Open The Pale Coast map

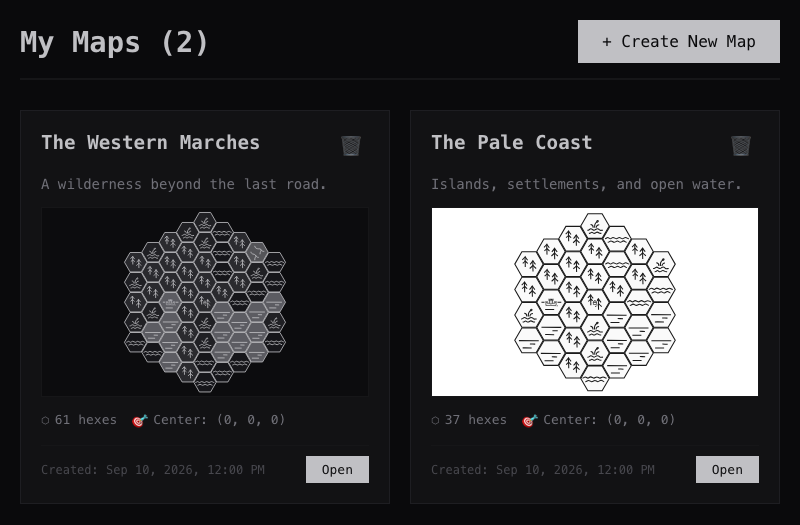tap(727, 469)
